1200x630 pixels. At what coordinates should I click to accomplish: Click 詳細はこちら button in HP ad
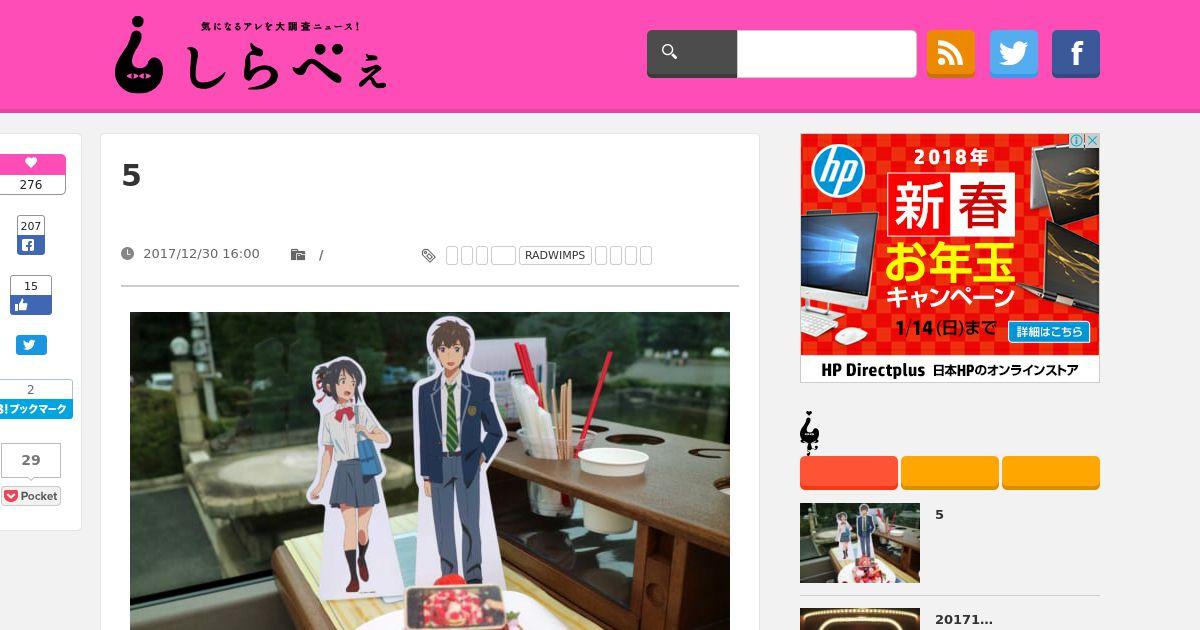1049,331
